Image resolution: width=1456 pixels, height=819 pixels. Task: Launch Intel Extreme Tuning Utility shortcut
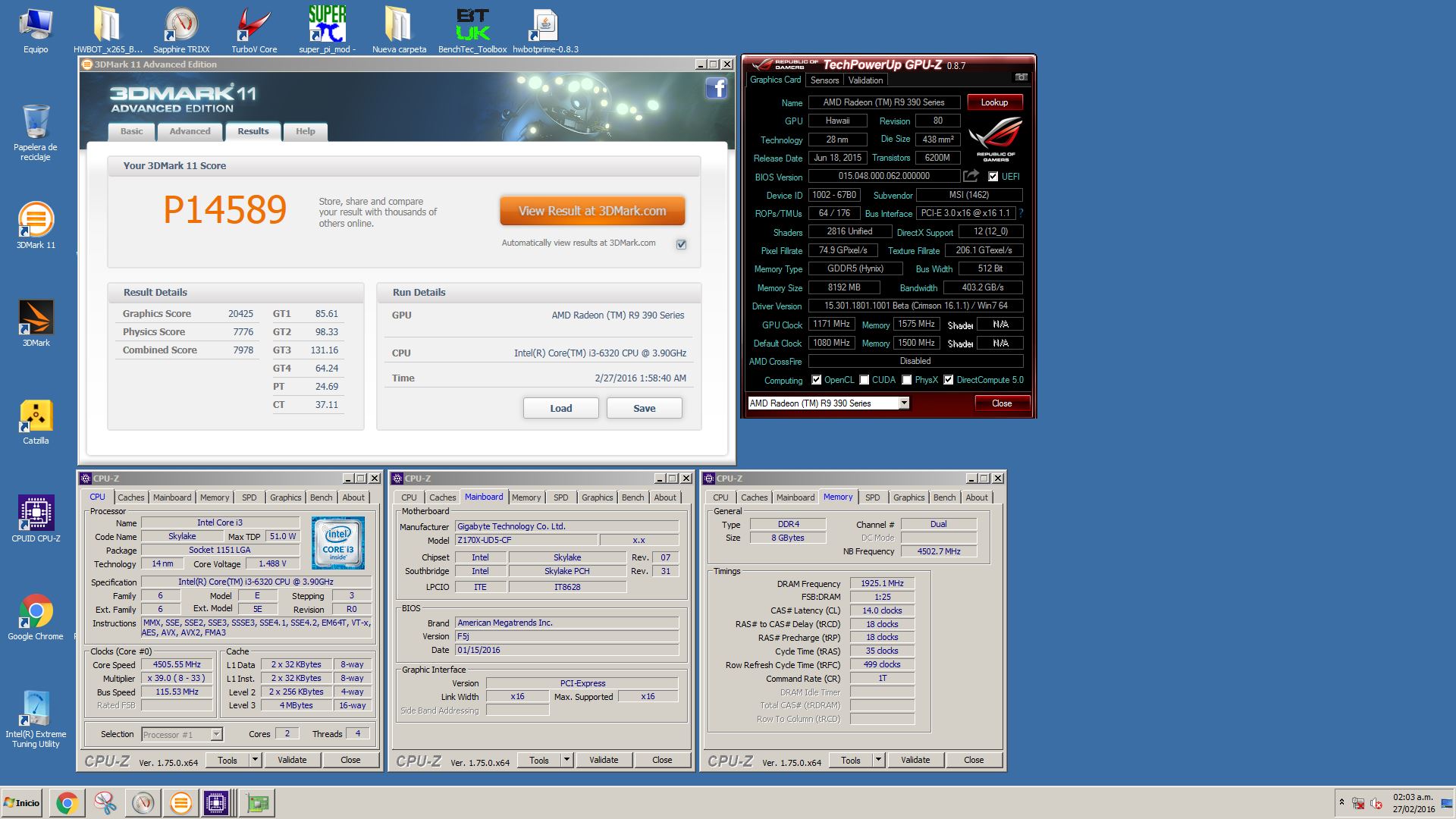(x=36, y=719)
